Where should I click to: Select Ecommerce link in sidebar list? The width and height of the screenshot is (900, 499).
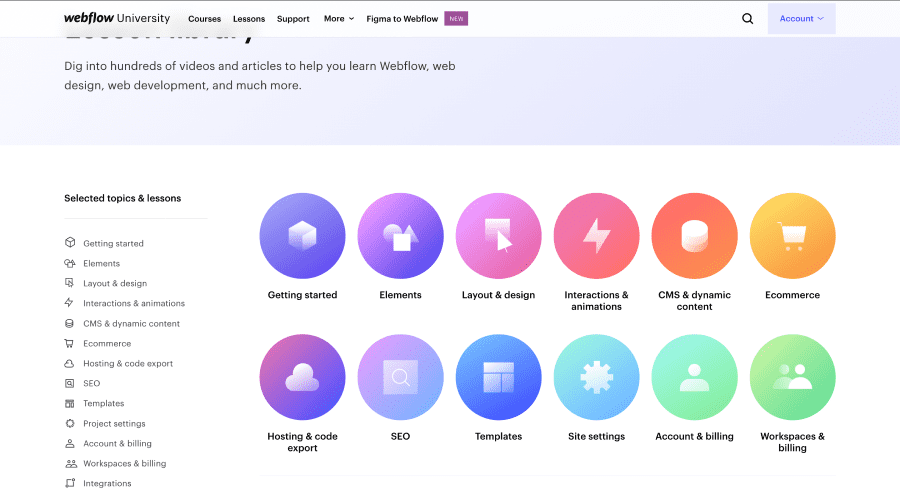point(107,343)
